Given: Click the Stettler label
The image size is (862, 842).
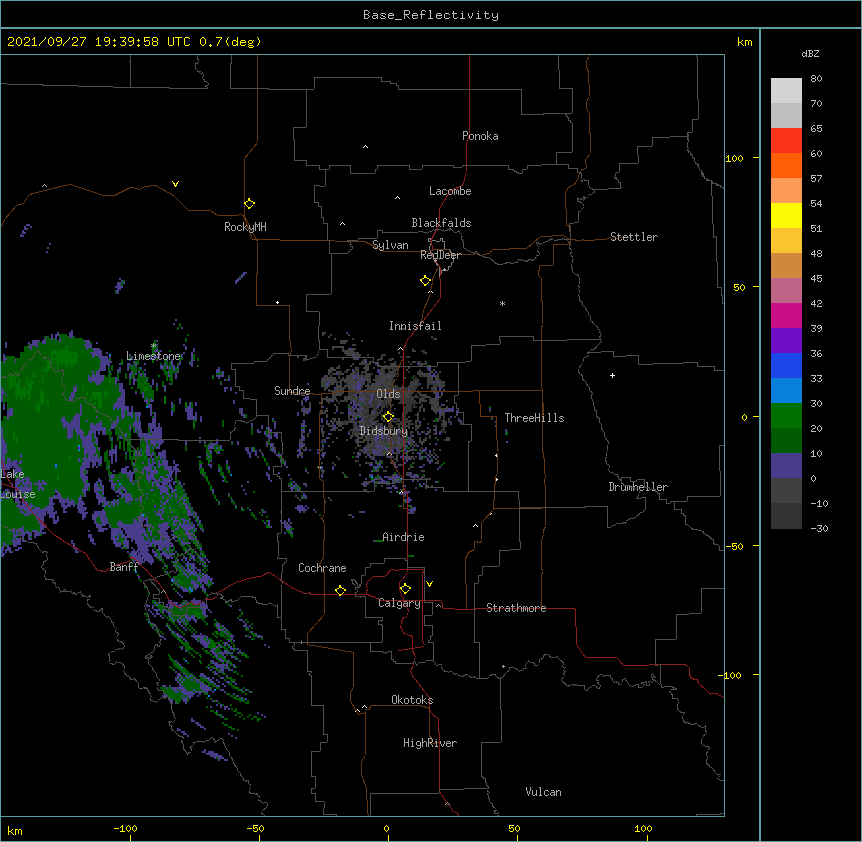Looking at the screenshot, I should click(634, 237).
